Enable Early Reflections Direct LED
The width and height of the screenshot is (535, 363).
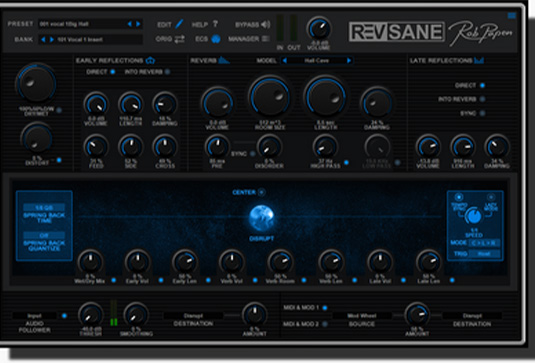click(113, 72)
